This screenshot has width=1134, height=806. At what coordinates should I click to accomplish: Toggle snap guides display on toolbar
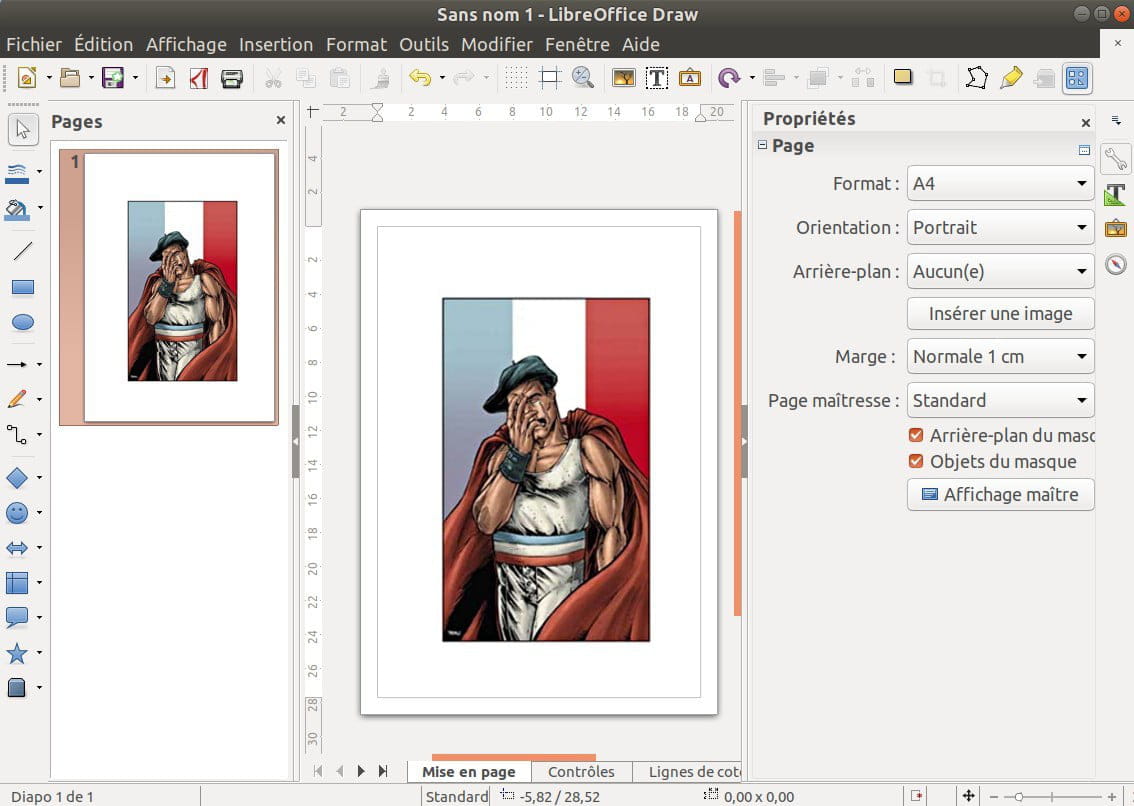point(550,77)
